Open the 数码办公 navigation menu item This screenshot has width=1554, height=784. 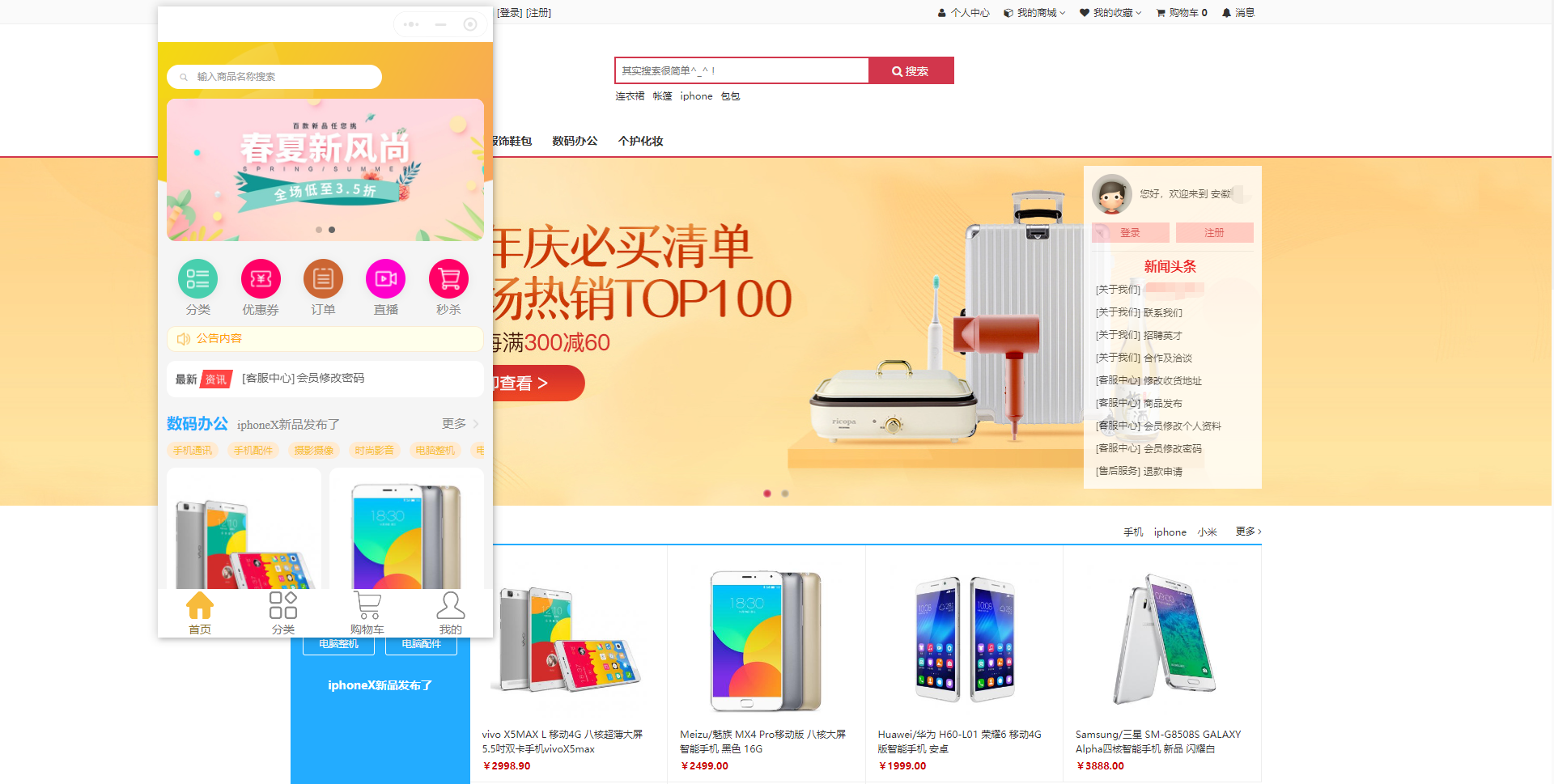pos(575,141)
